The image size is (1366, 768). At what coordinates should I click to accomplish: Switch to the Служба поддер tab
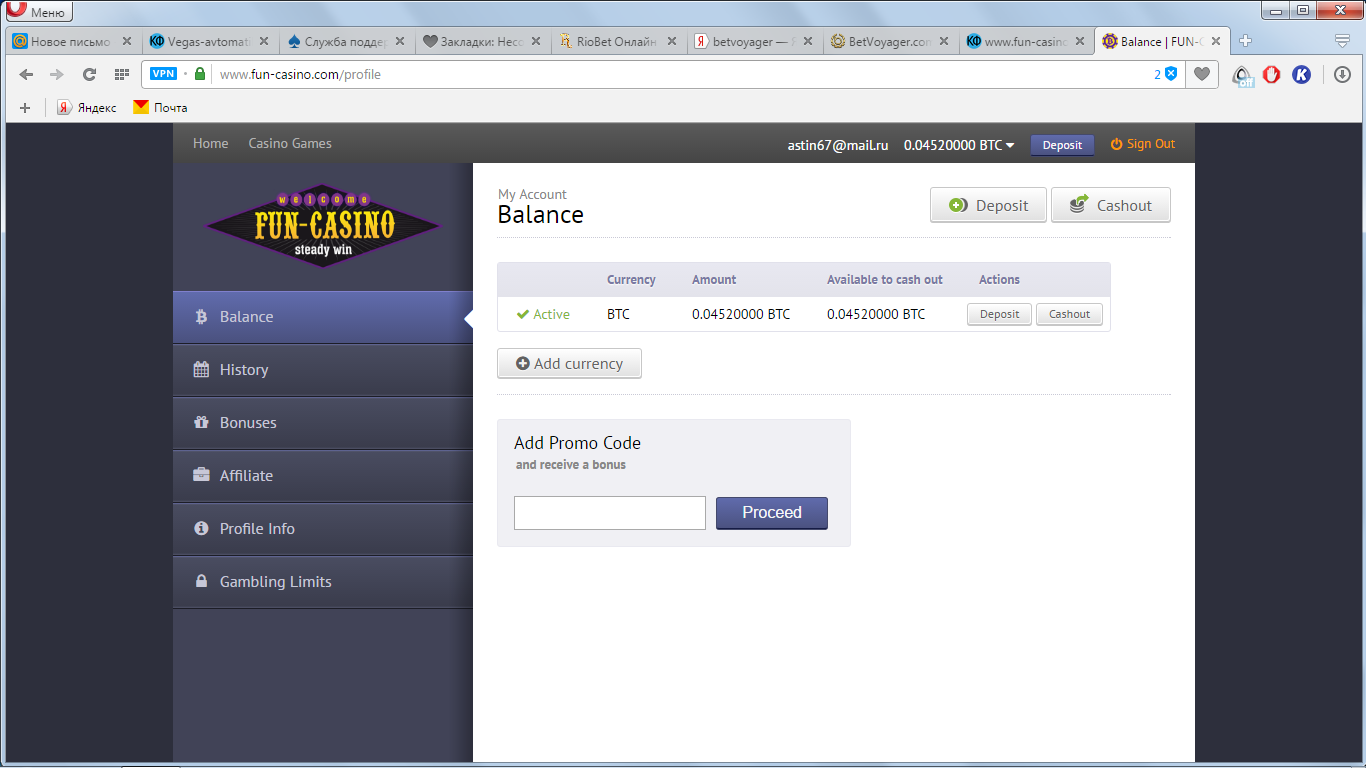coord(344,42)
